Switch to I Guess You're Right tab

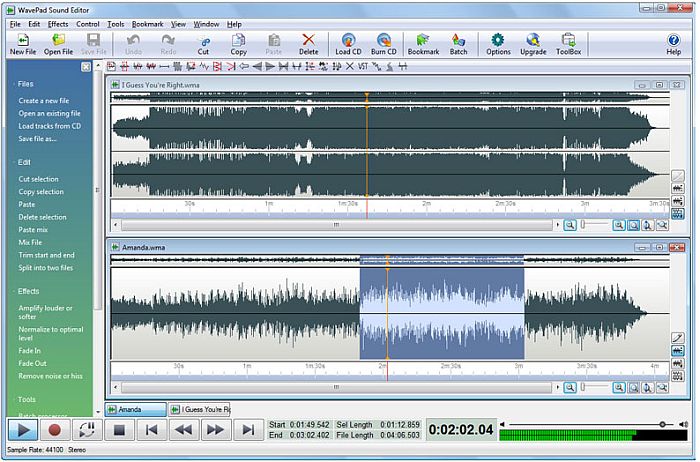[x=199, y=409]
